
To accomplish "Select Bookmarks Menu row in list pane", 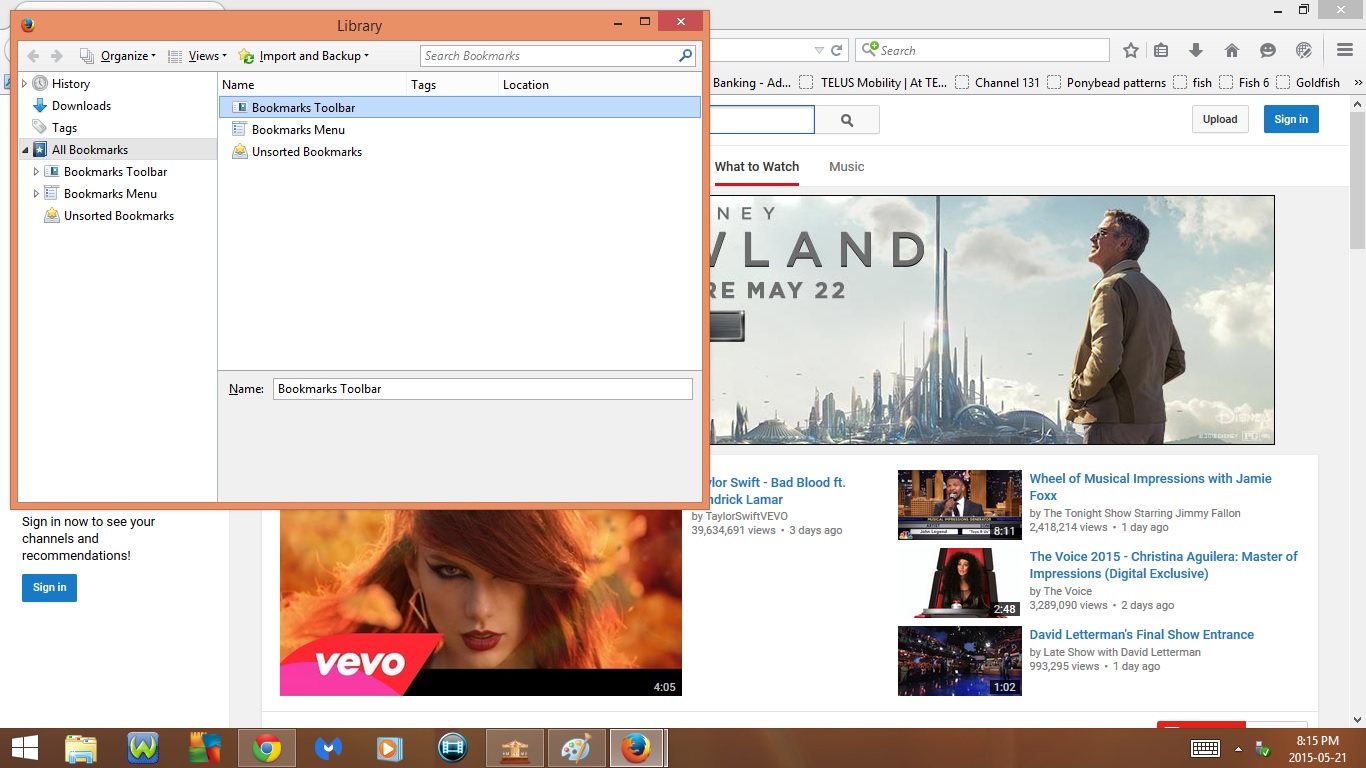I will [460, 130].
